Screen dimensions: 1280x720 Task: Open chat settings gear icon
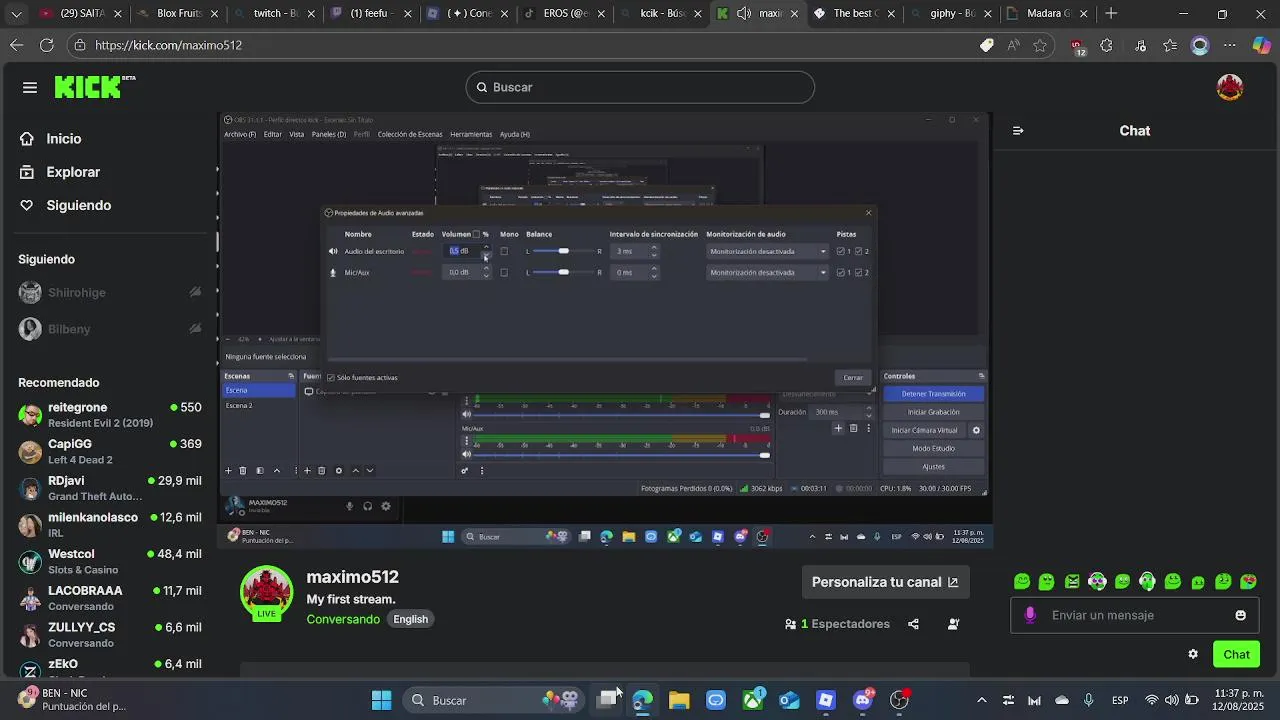click(1193, 654)
